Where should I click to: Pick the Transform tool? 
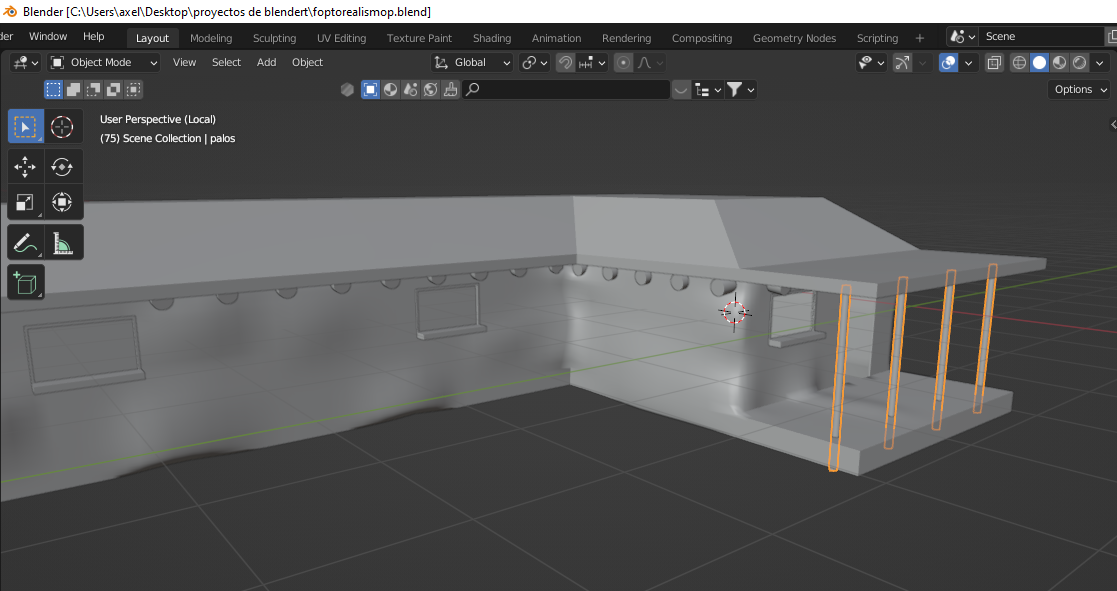click(x=62, y=202)
